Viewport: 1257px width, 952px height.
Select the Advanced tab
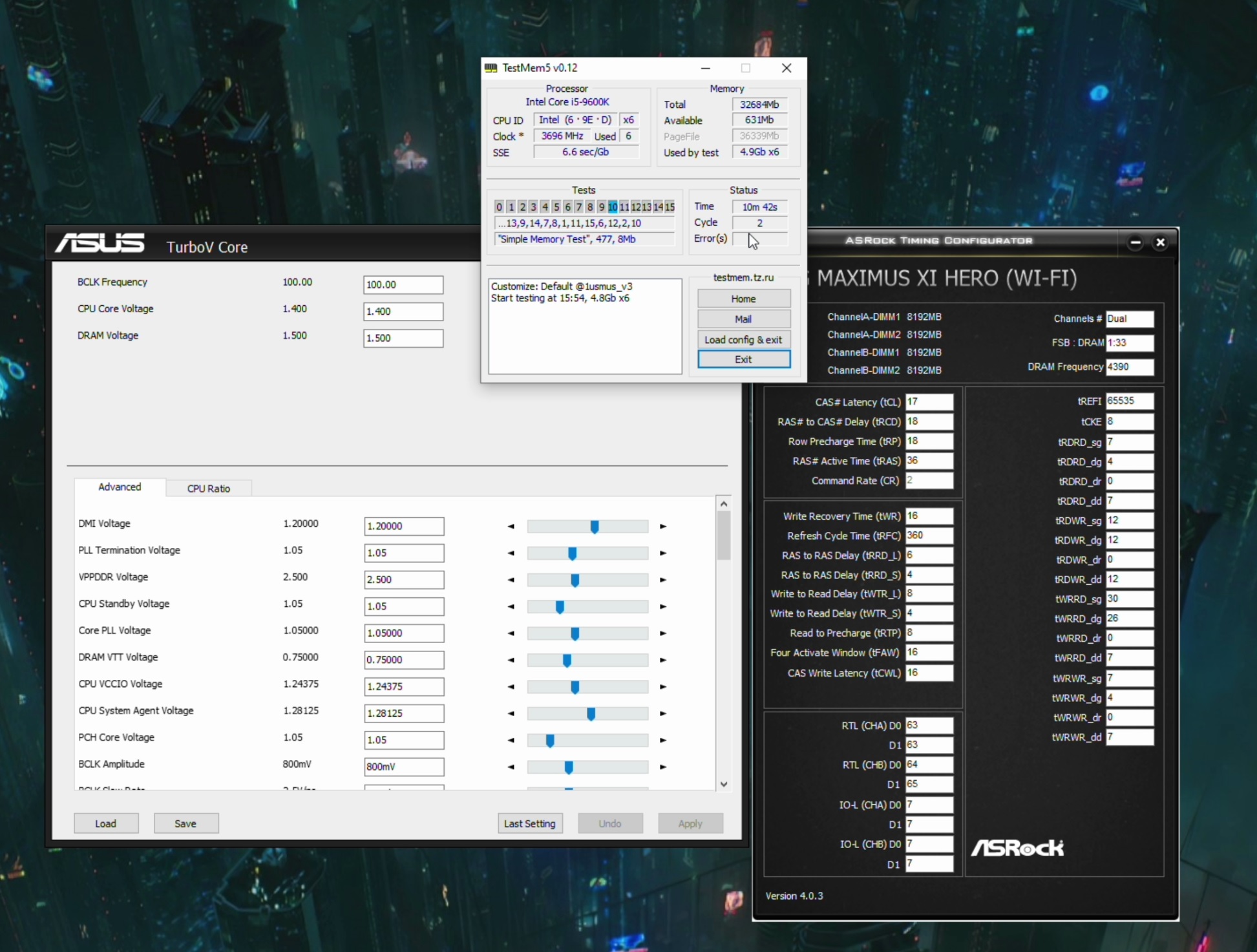pos(120,487)
